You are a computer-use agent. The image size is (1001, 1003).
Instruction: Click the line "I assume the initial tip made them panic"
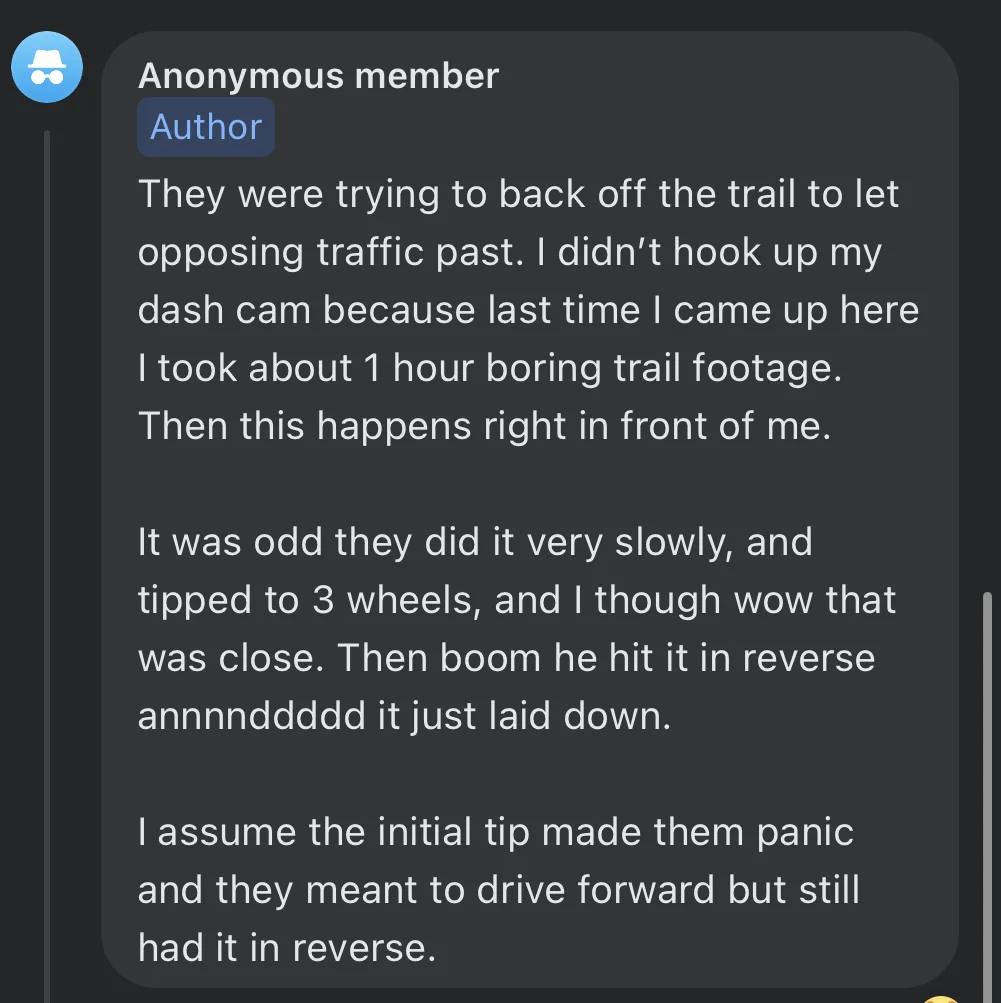click(x=495, y=832)
